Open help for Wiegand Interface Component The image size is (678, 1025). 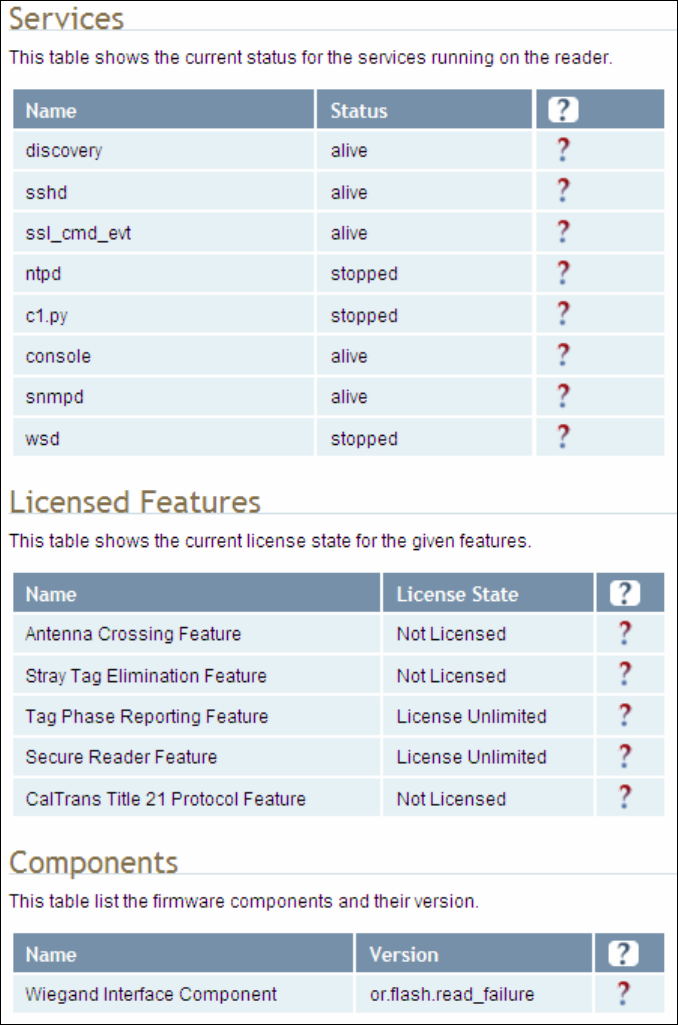[623, 994]
